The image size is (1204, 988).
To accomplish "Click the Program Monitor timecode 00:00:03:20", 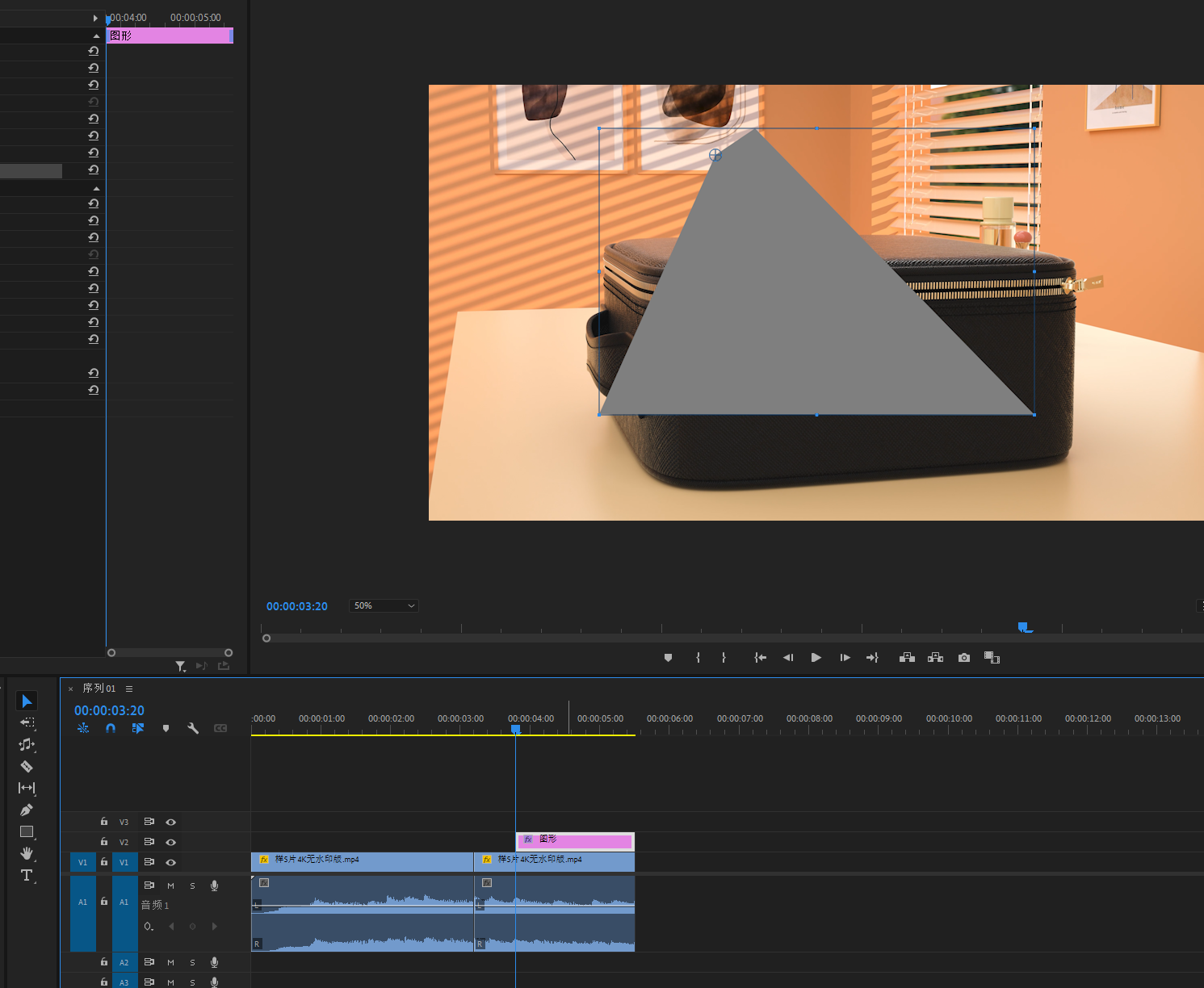I will 297,606.
